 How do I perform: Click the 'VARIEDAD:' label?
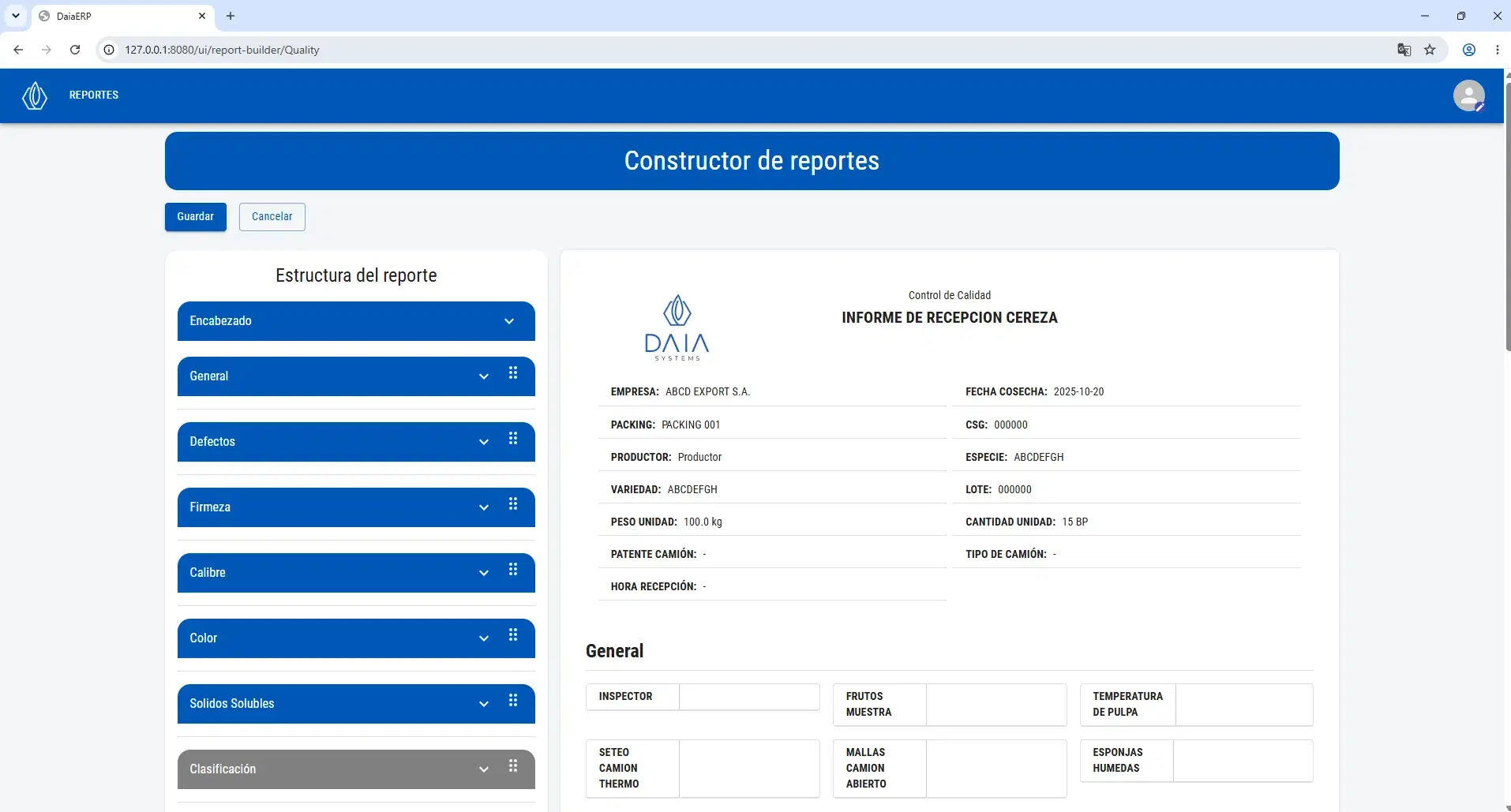(x=636, y=490)
